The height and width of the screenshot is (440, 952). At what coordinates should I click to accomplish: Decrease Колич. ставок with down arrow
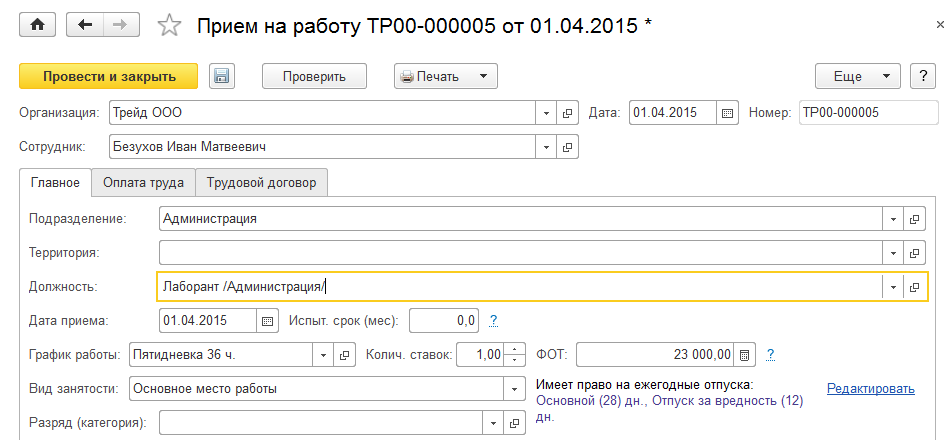tap(515, 360)
